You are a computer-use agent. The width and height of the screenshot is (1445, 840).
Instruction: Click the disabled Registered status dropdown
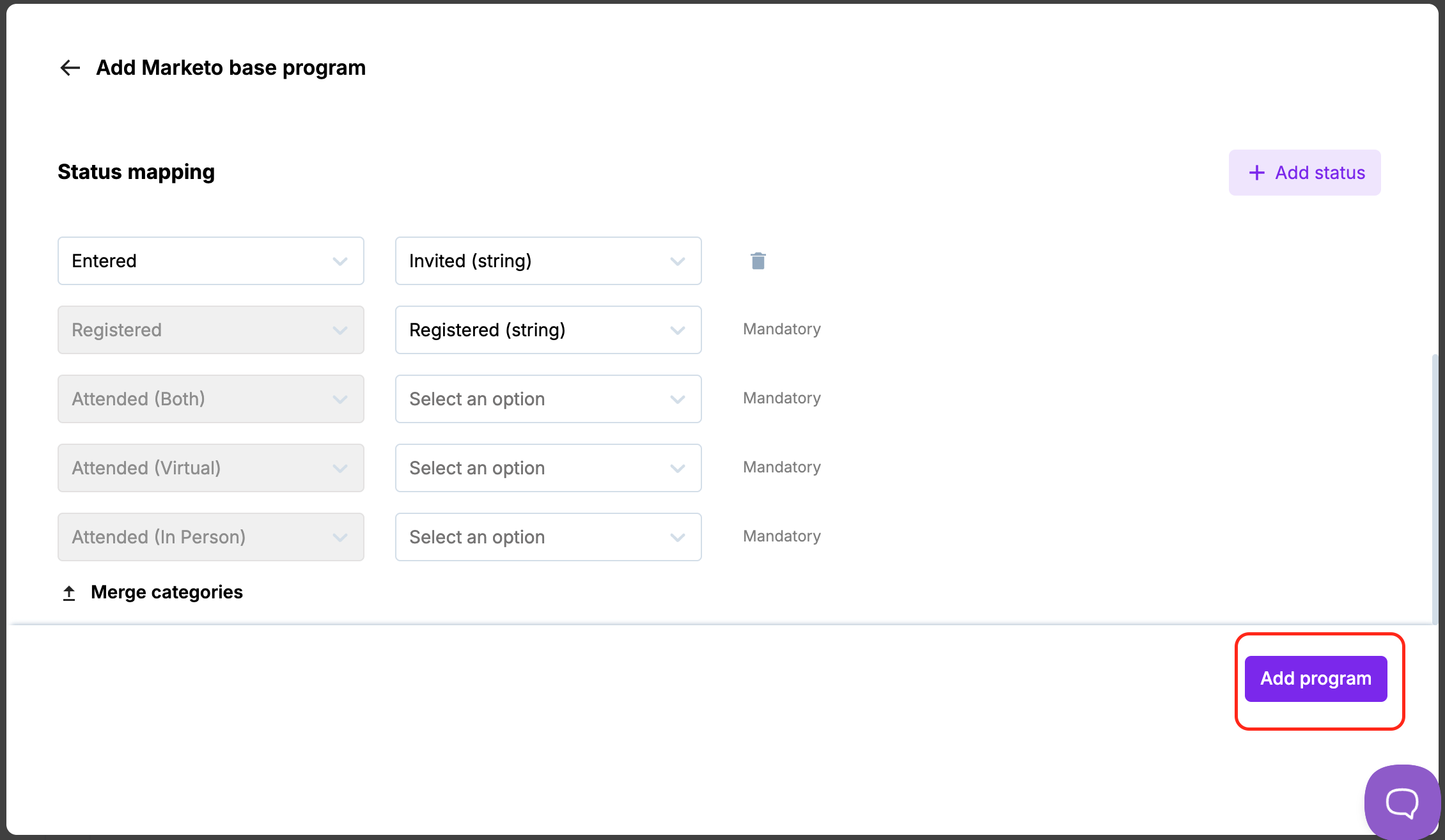210,330
